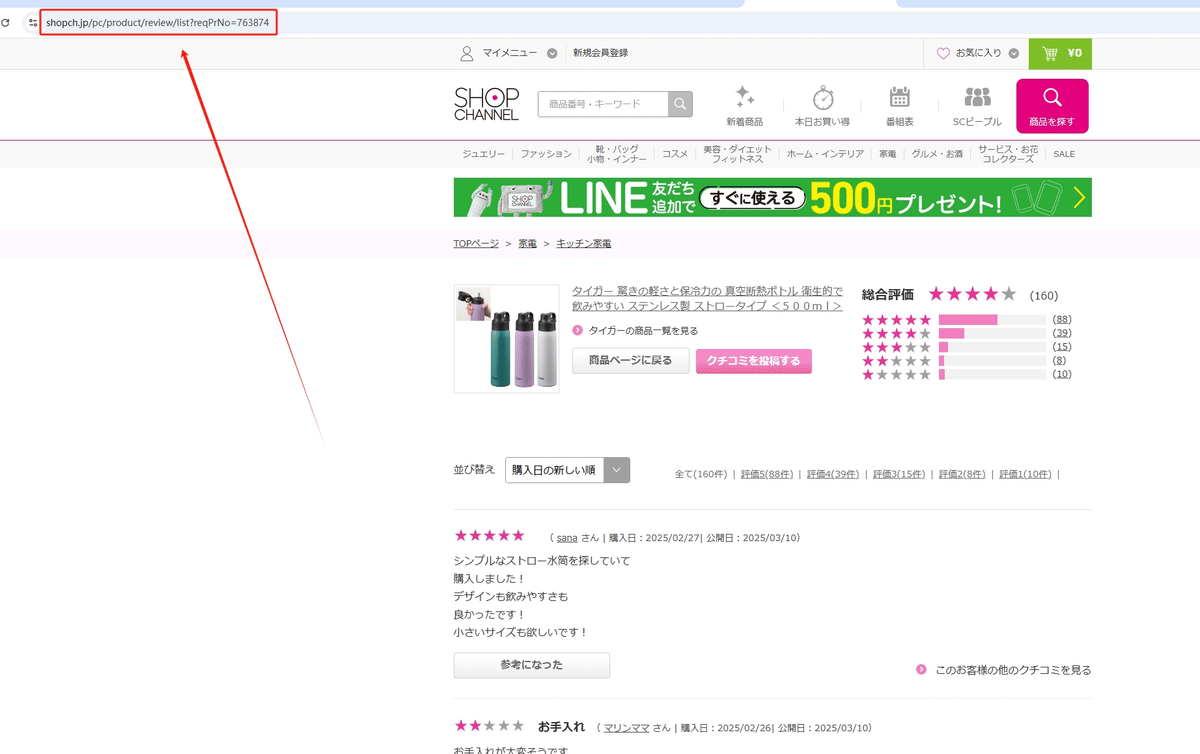Open reviewer マリンママ profile link
This screenshot has height=754, width=1200.
pos(626,727)
